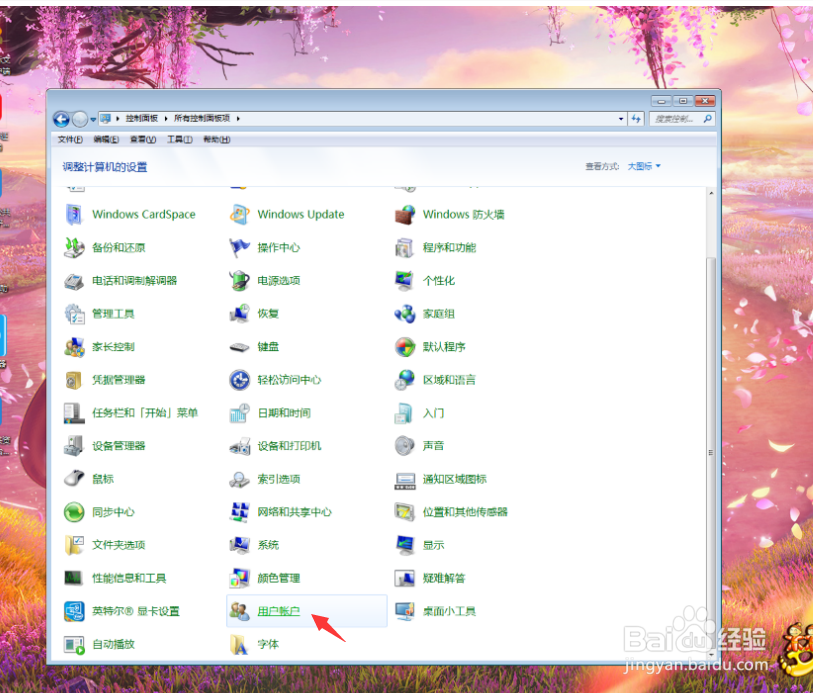Open the 工具(T) menu
Image resolution: width=813 pixels, height=693 pixels.
pyautogui.click(x=179, y=139)
